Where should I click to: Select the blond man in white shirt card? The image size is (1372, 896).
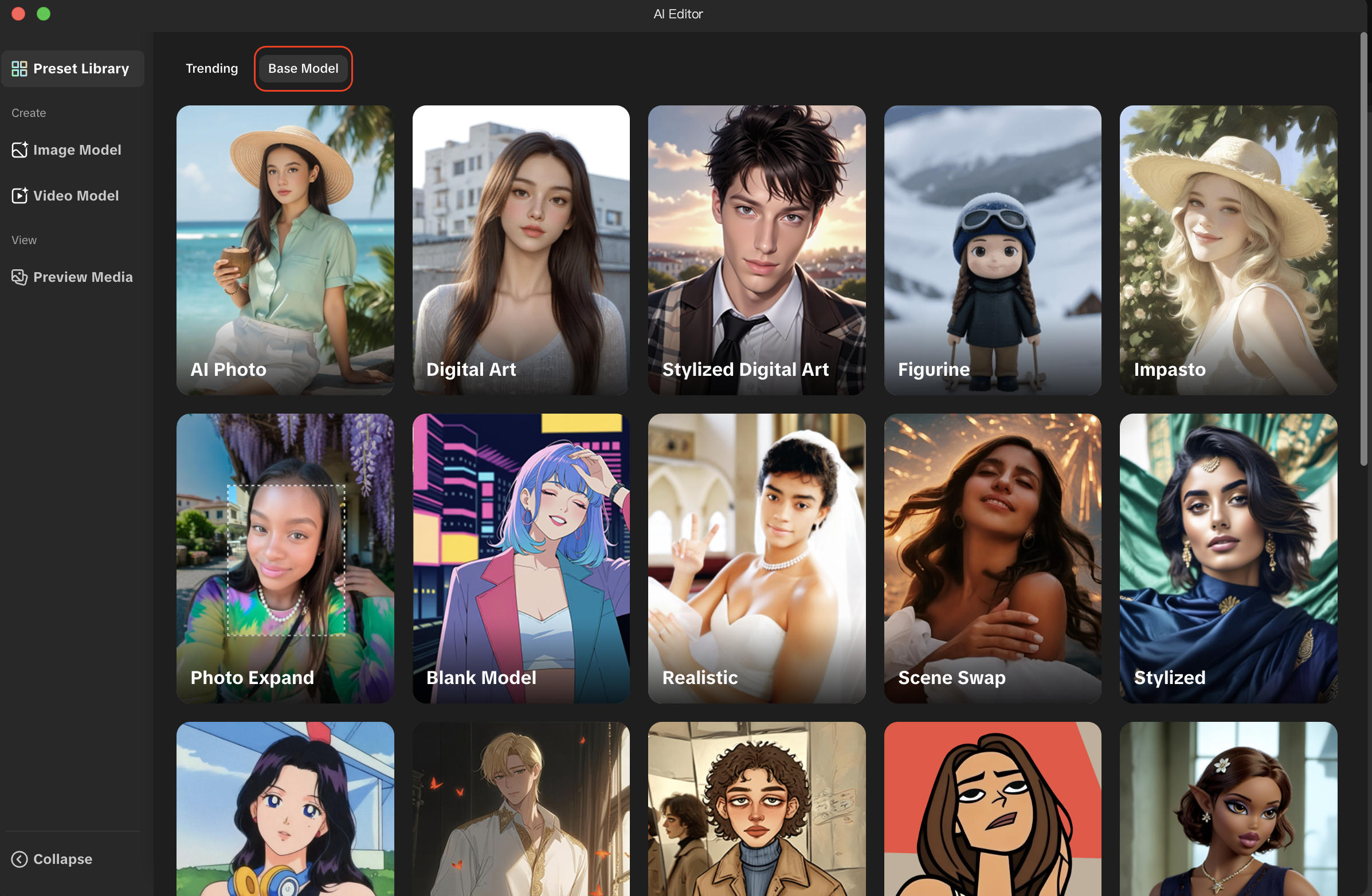pyautogui.click(x=521, y=809)
